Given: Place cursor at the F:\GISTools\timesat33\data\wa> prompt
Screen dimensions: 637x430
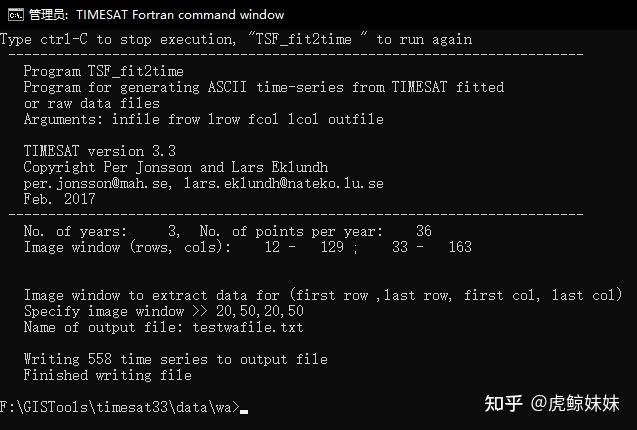Looking at the screenshot, I should (x=120, y=407).
